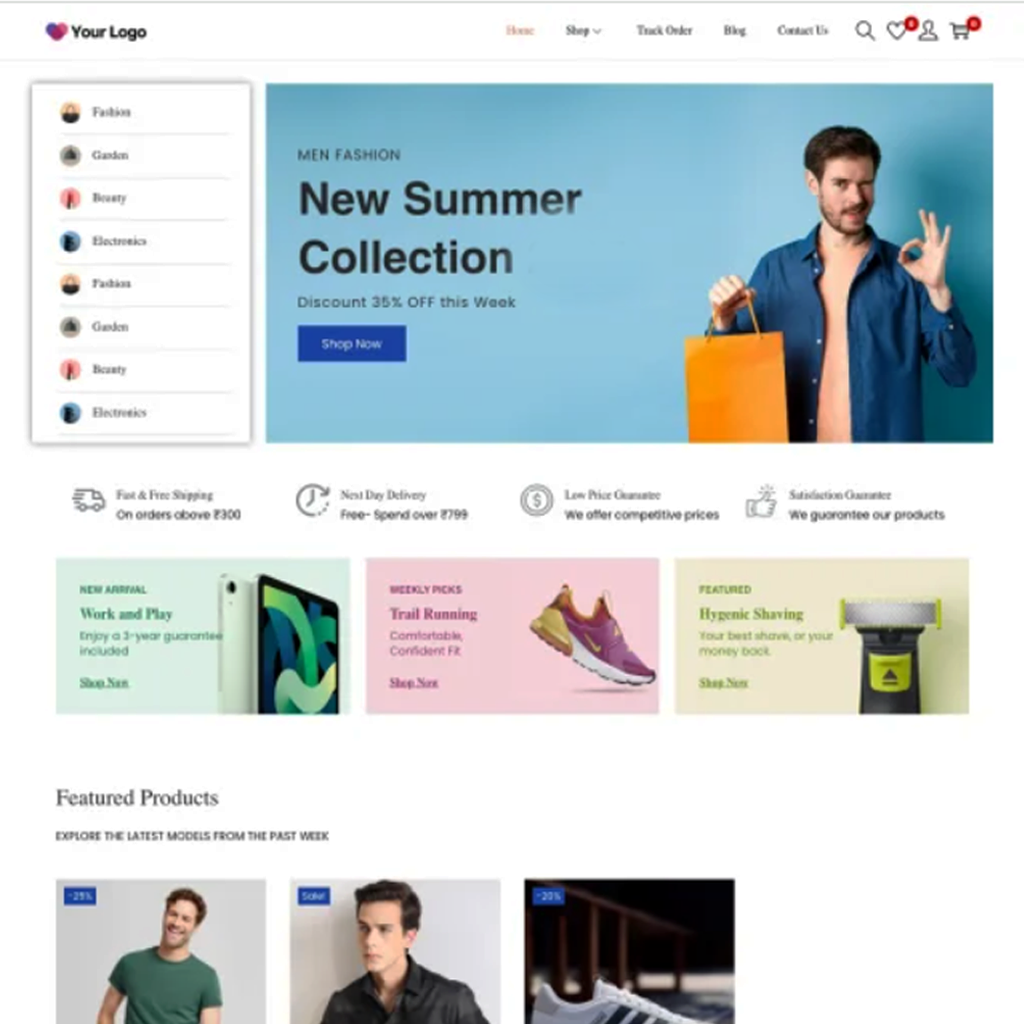This screenshot has height=1024, width=1024.
Task: Click the Satisfaction Guarantee thumbs-up icon
Action: click(x=761, y=502)
